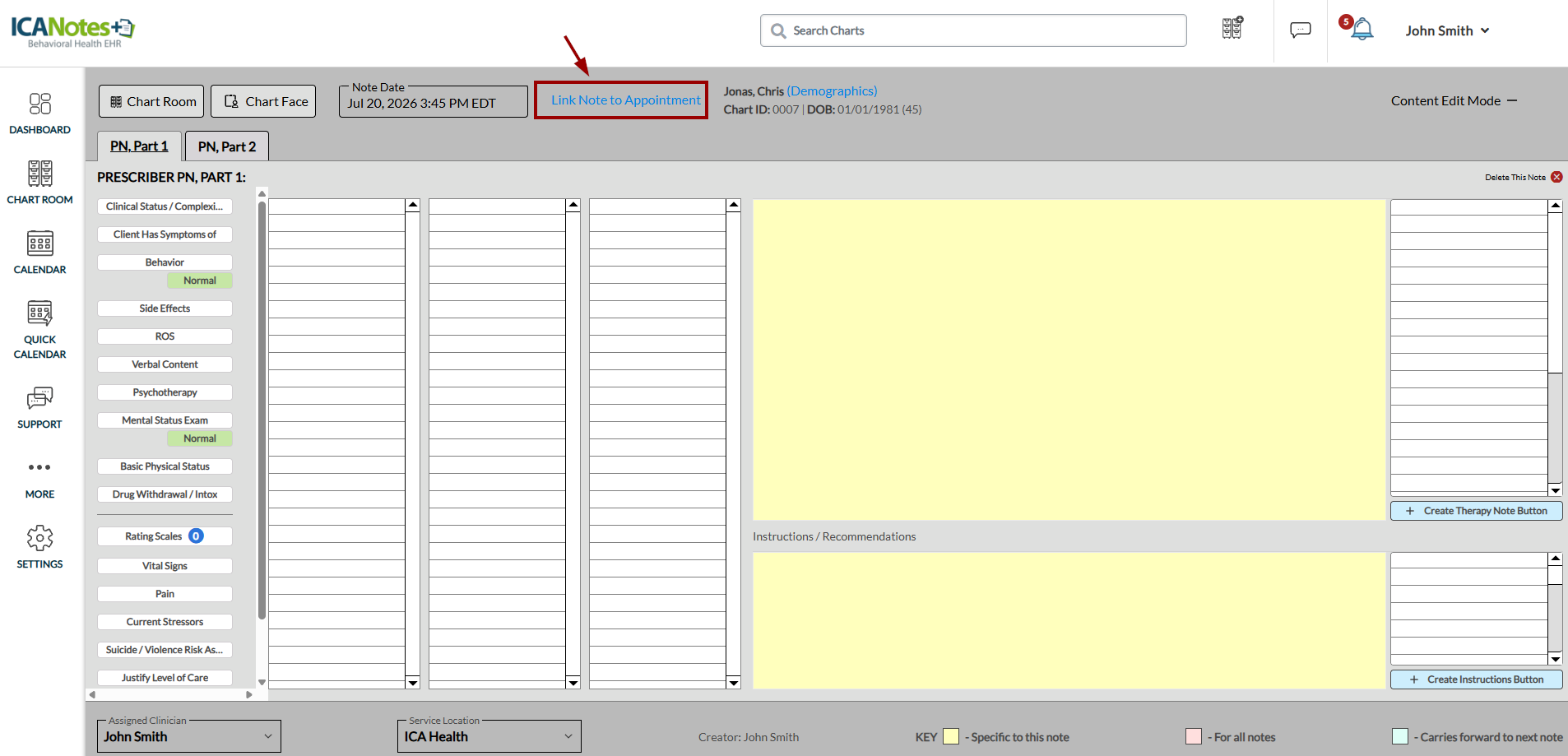Switch to PN, Part 2 tab
Image resolution: width=1568 pixels, height=756 pixels.
(227, 146)
